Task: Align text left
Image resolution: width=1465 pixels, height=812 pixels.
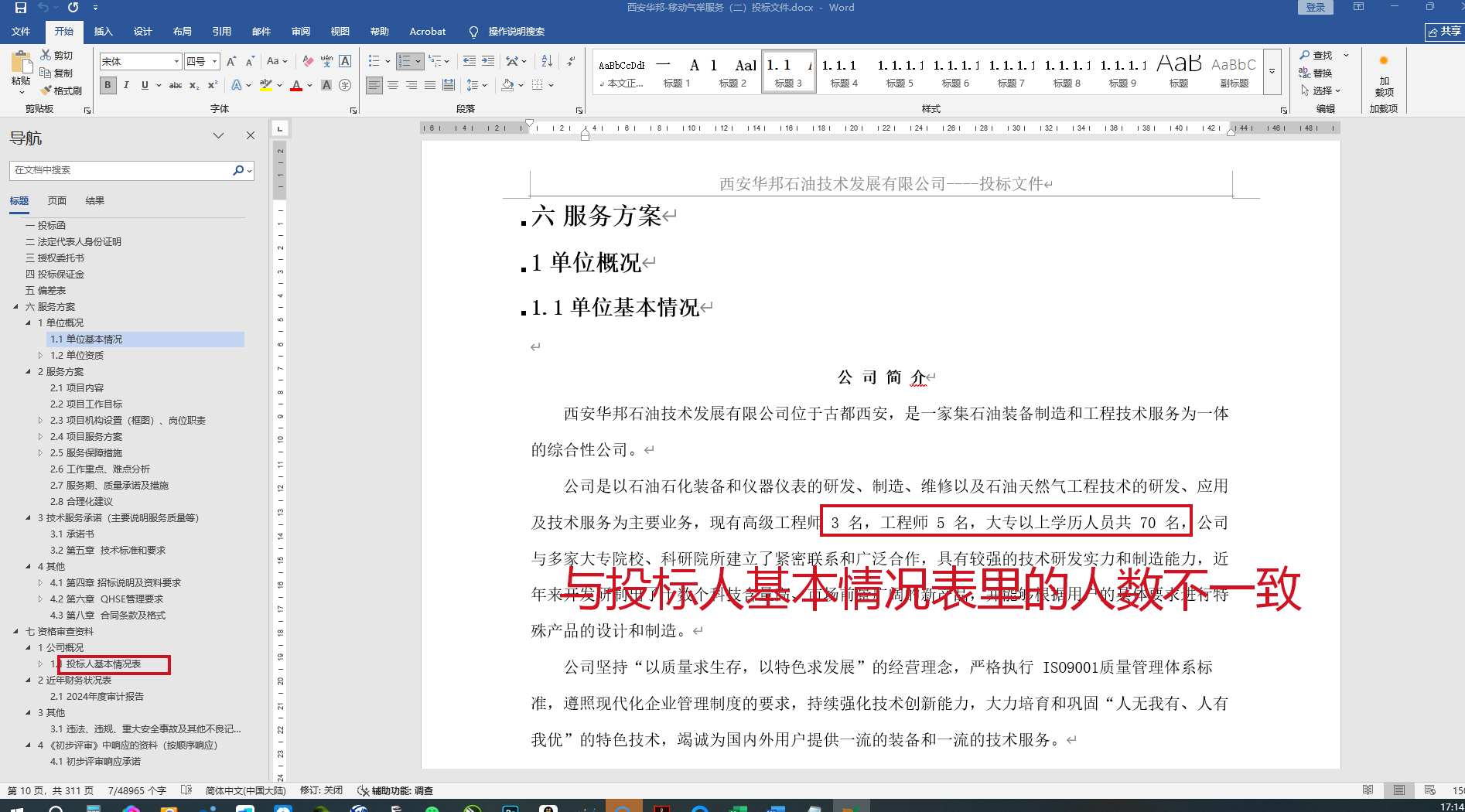Action: (x=374, y=85)
